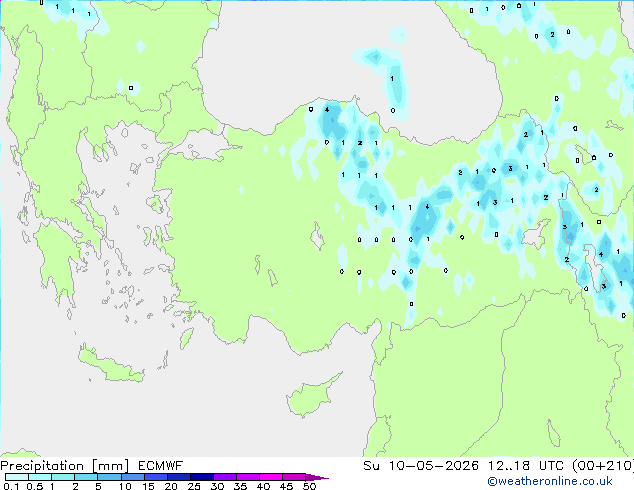This screenshot has width=634, height=490.
Task: Click the 'Precipitation [mm]' title text
Action: tap(64, 466)
